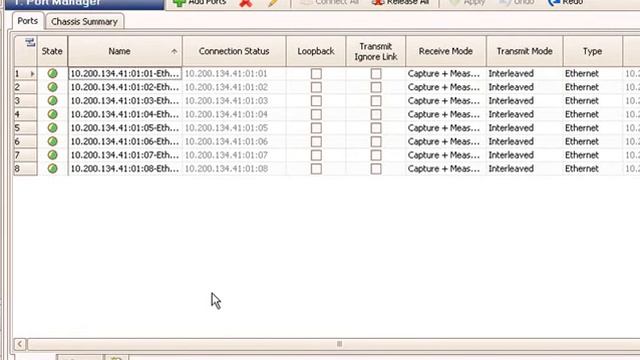This screenshot has width=640, height=360.
Task: Click the green state icon in row 4
Action: point(52,114)
